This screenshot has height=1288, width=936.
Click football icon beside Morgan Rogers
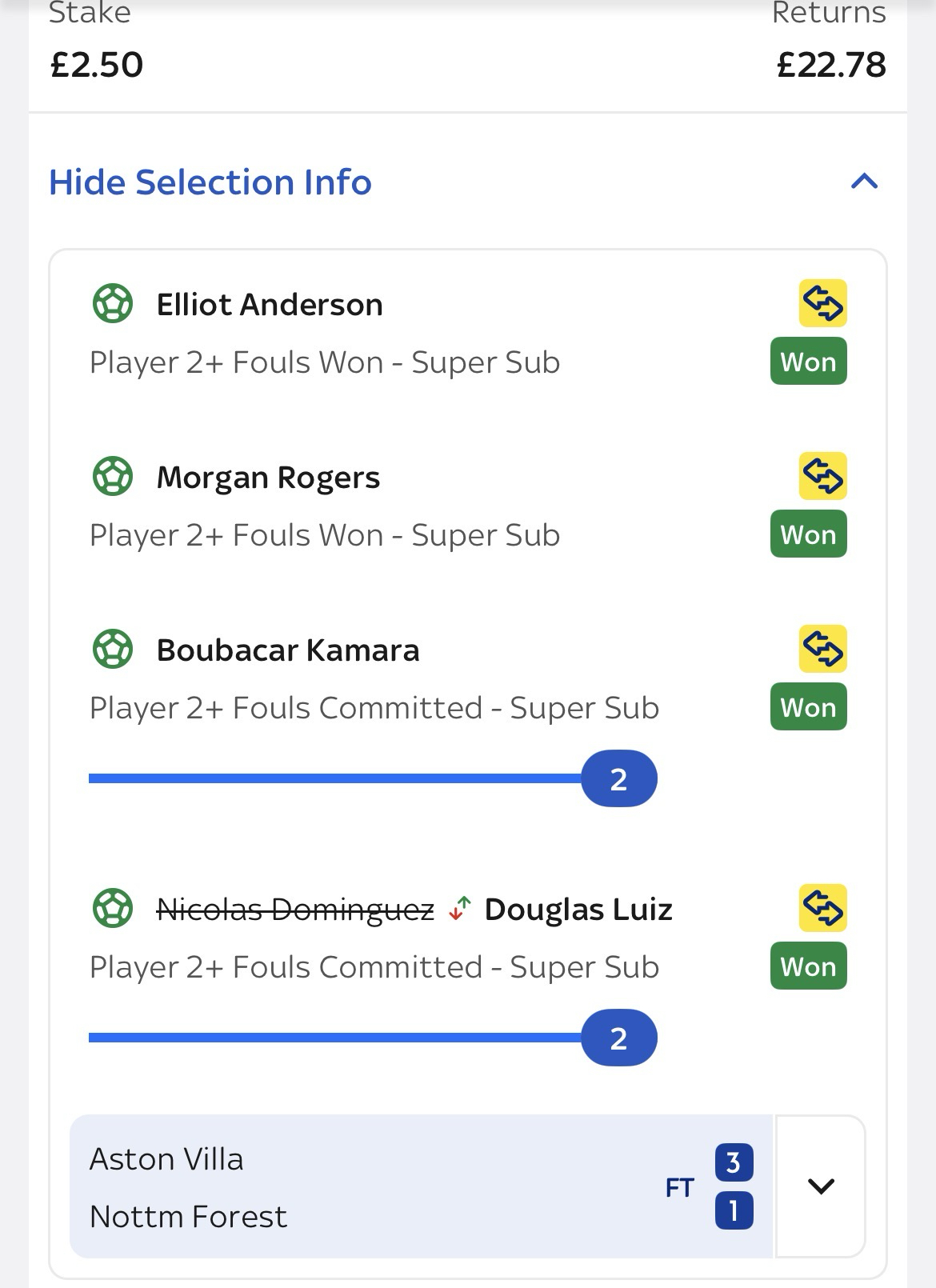click(x=113, y=477)
